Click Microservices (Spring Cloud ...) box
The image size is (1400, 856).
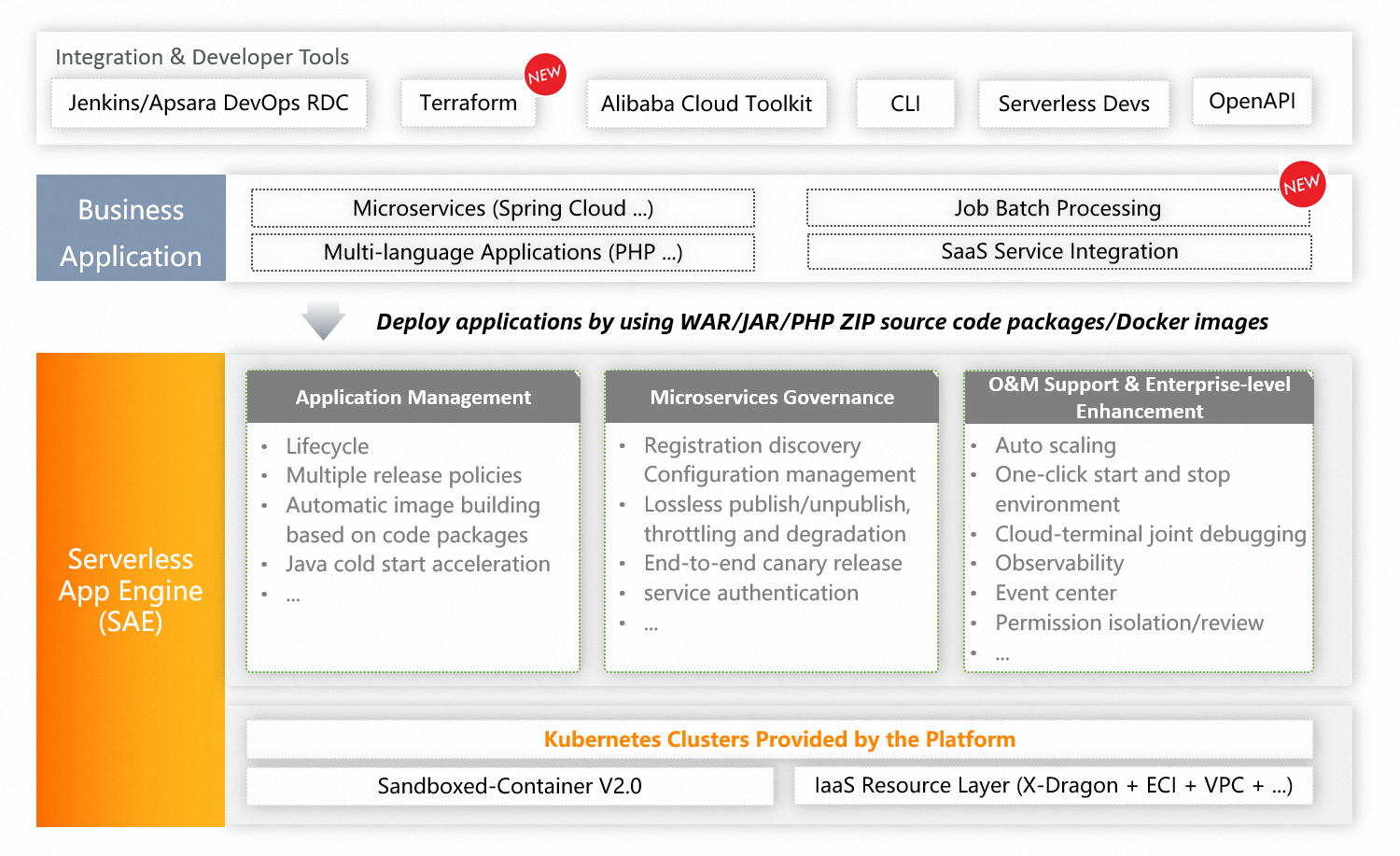tap(503, 208)
